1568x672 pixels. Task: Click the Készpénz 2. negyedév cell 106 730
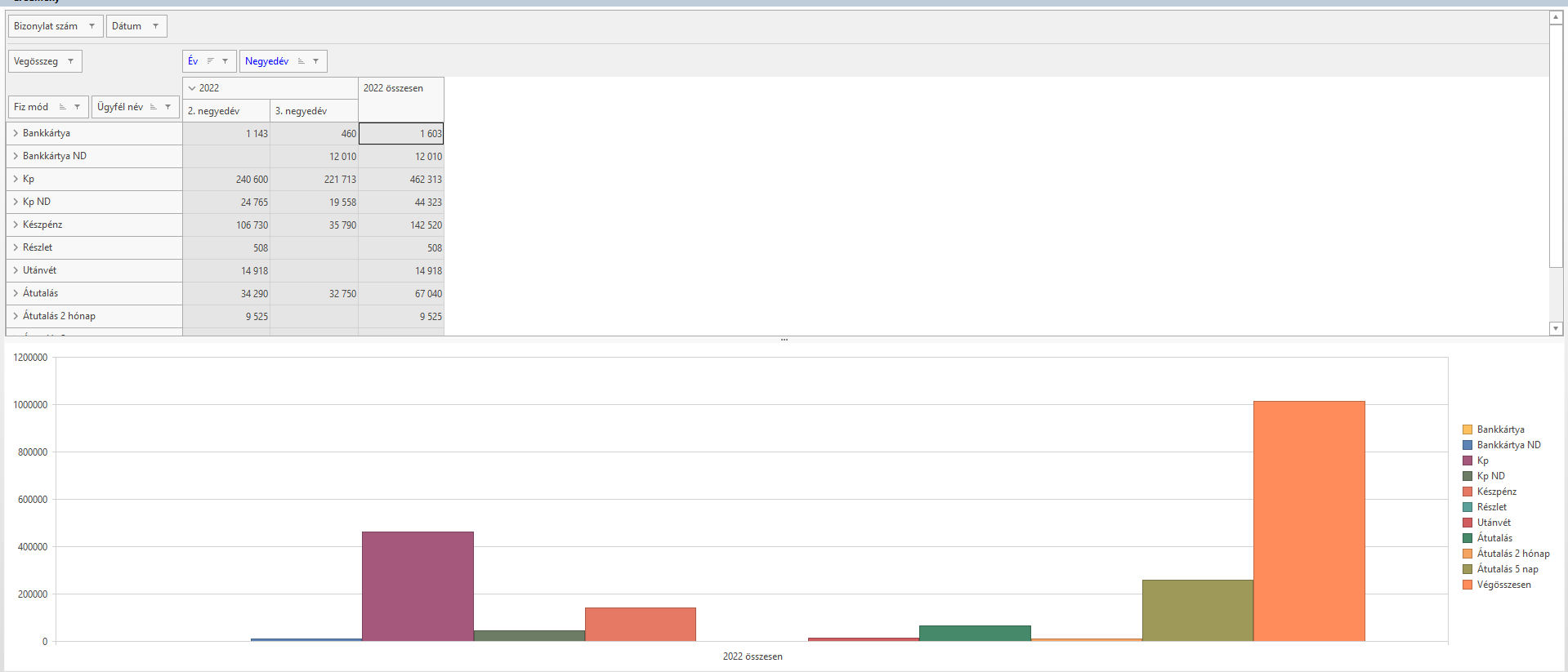click(x=226, y=225)
